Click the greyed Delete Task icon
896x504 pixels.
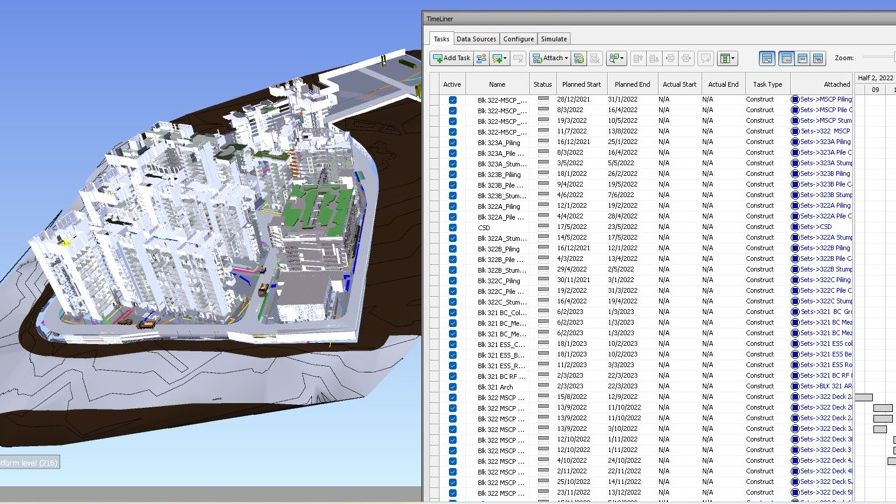pyautogui.click(x=518, y=58)
